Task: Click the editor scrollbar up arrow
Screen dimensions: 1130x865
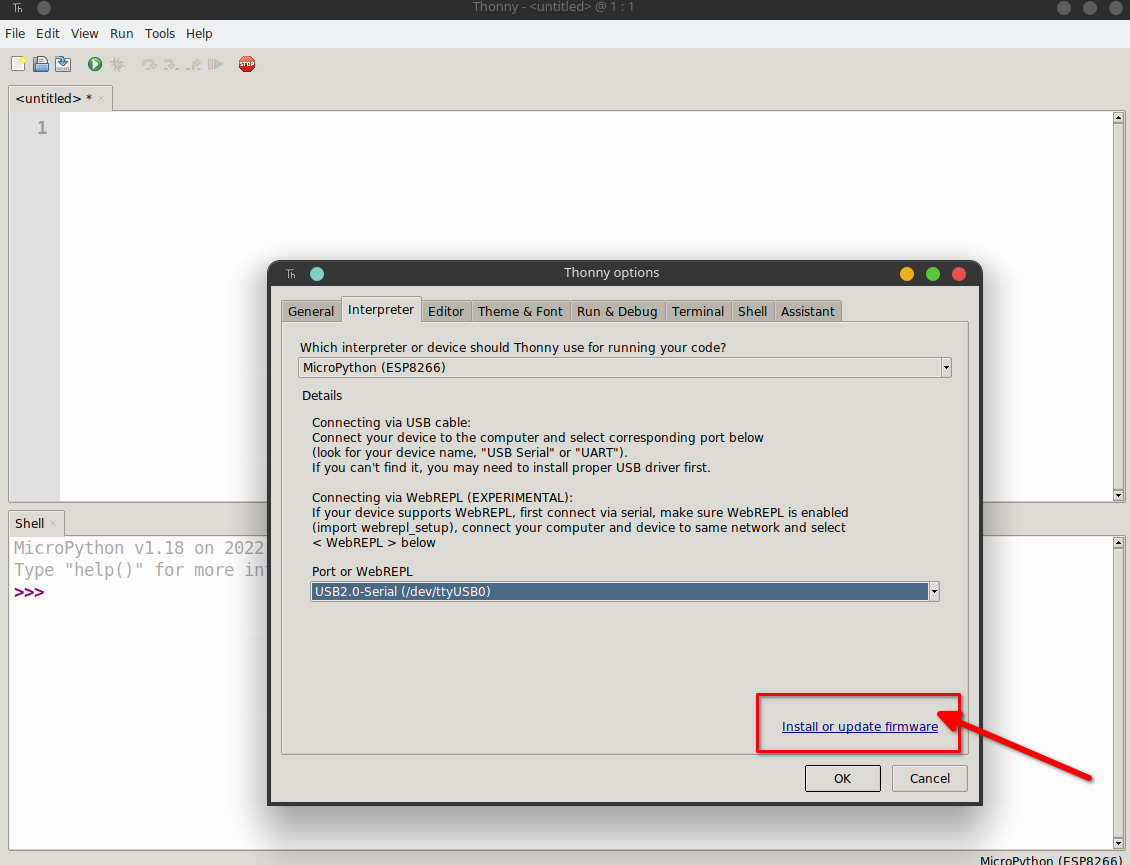Action: [1118, 117]
